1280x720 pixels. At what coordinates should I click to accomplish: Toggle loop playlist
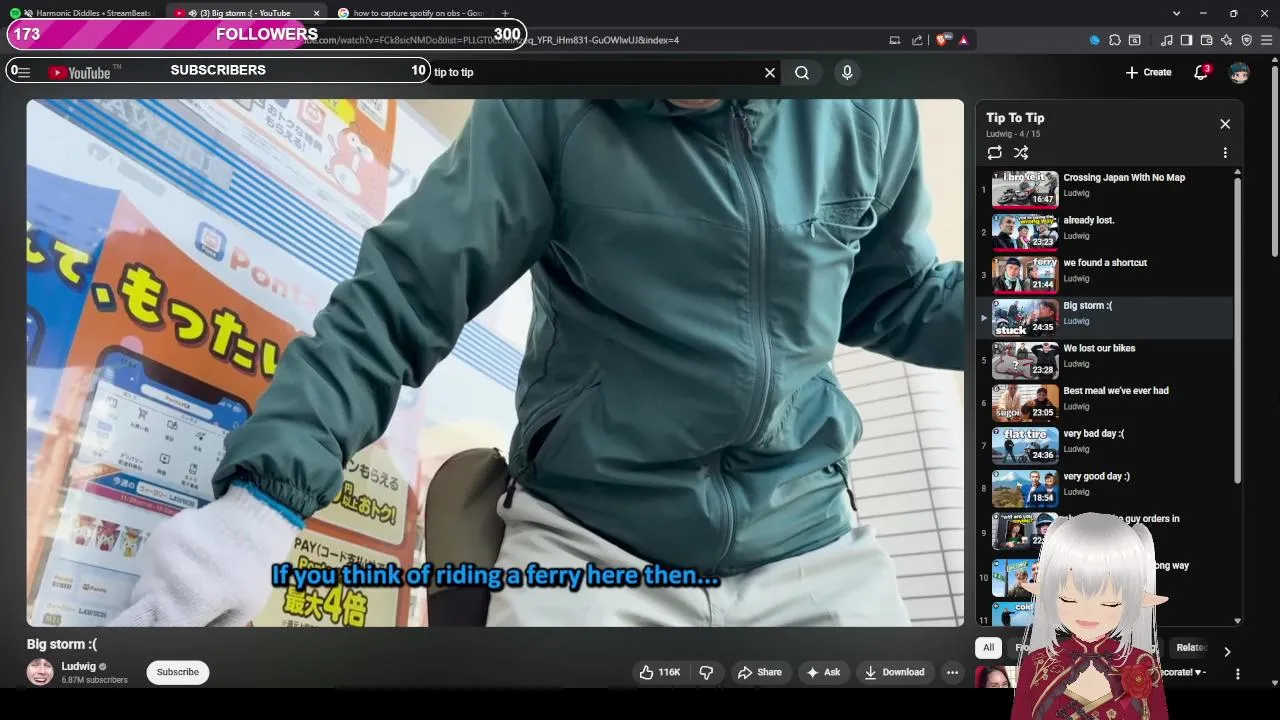(x=994, y=153)
